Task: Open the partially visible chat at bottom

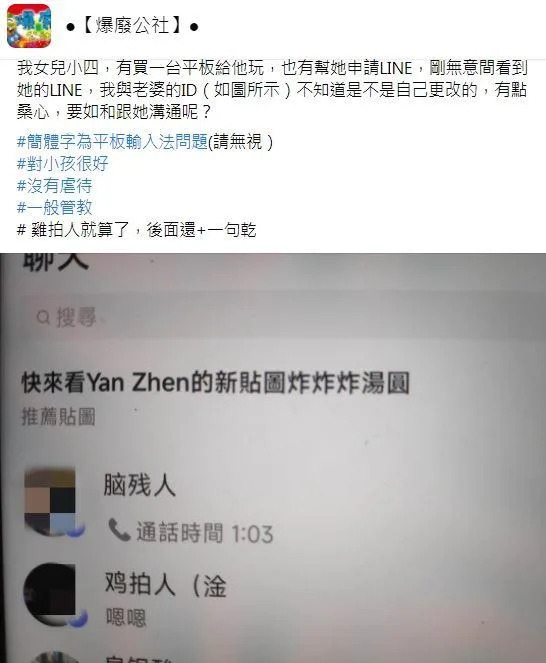Action: tap(273, 655)
